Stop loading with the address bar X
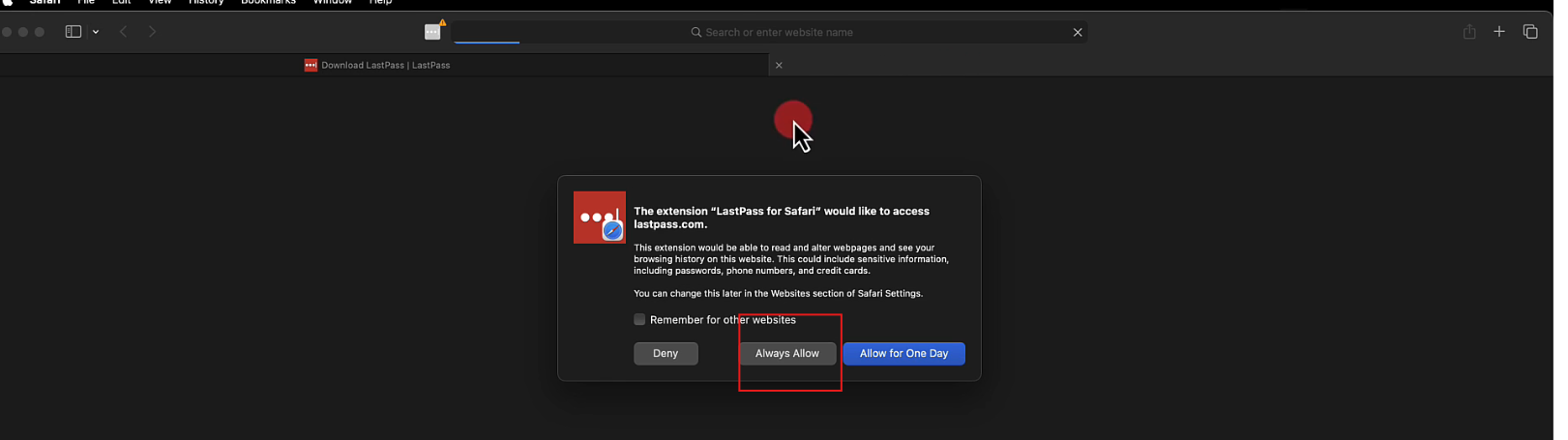Image resolution: width=1568 pixels, height=440 pixels. point(1078,32)
